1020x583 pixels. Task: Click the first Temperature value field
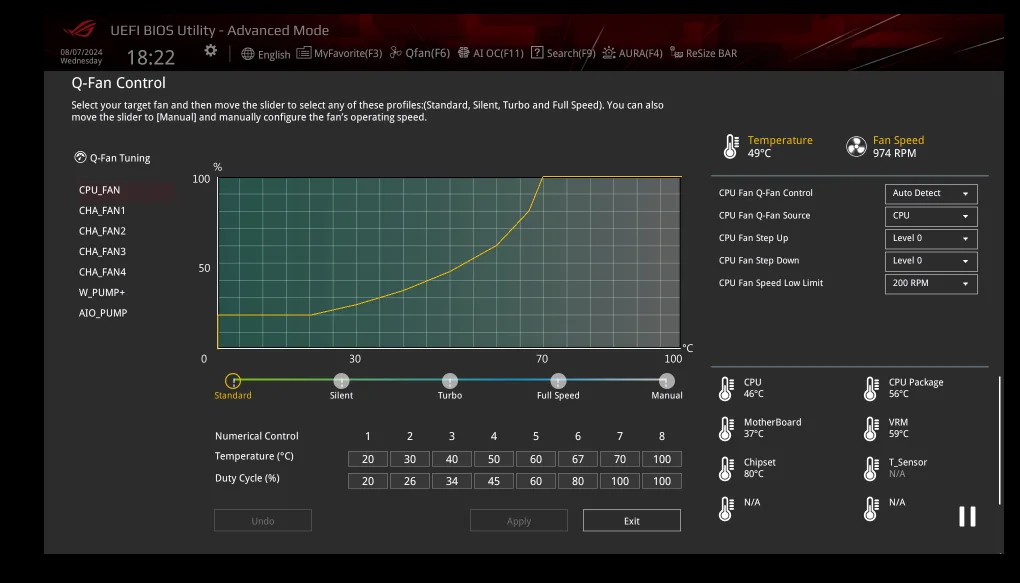pyautogui.click(x=368, y=459)
